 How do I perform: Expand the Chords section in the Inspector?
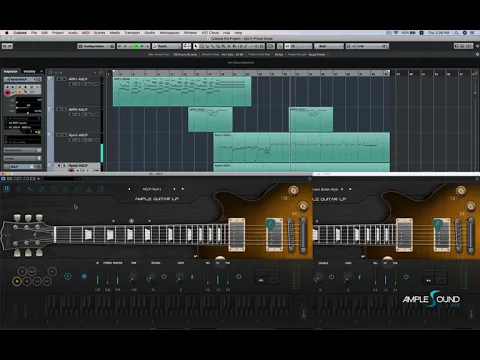[x=22, y=158]
